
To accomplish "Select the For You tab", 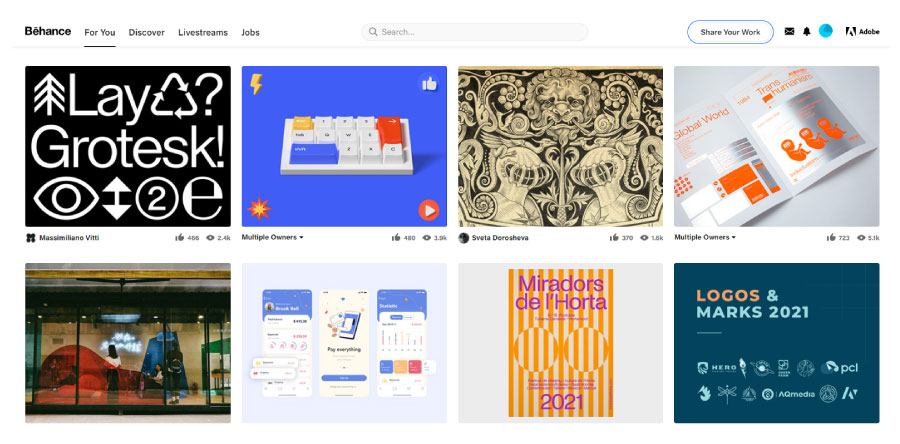I will [x=100, y=33].
